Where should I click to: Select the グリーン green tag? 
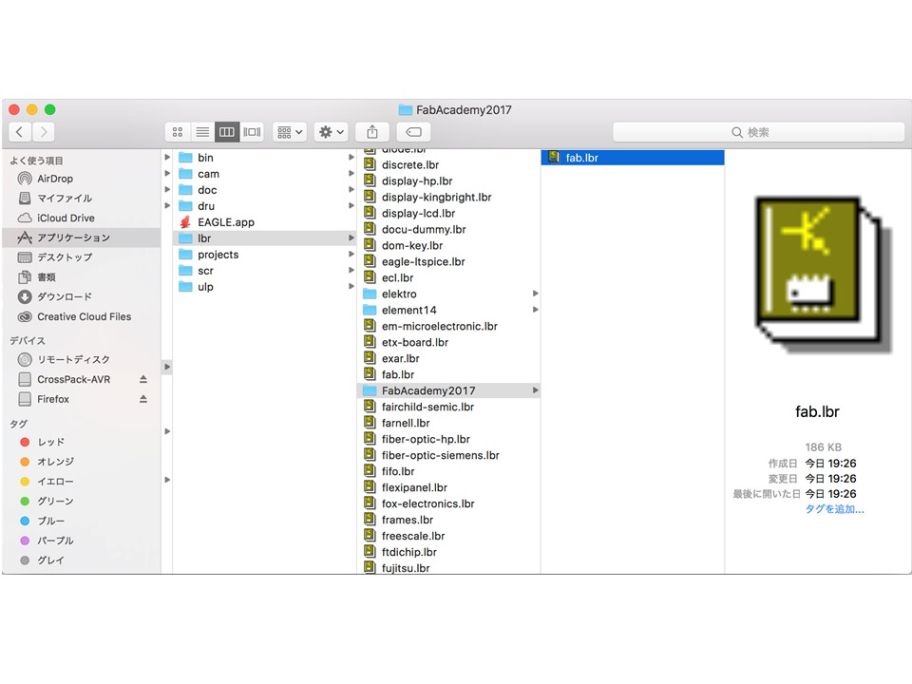coord(81,501)
